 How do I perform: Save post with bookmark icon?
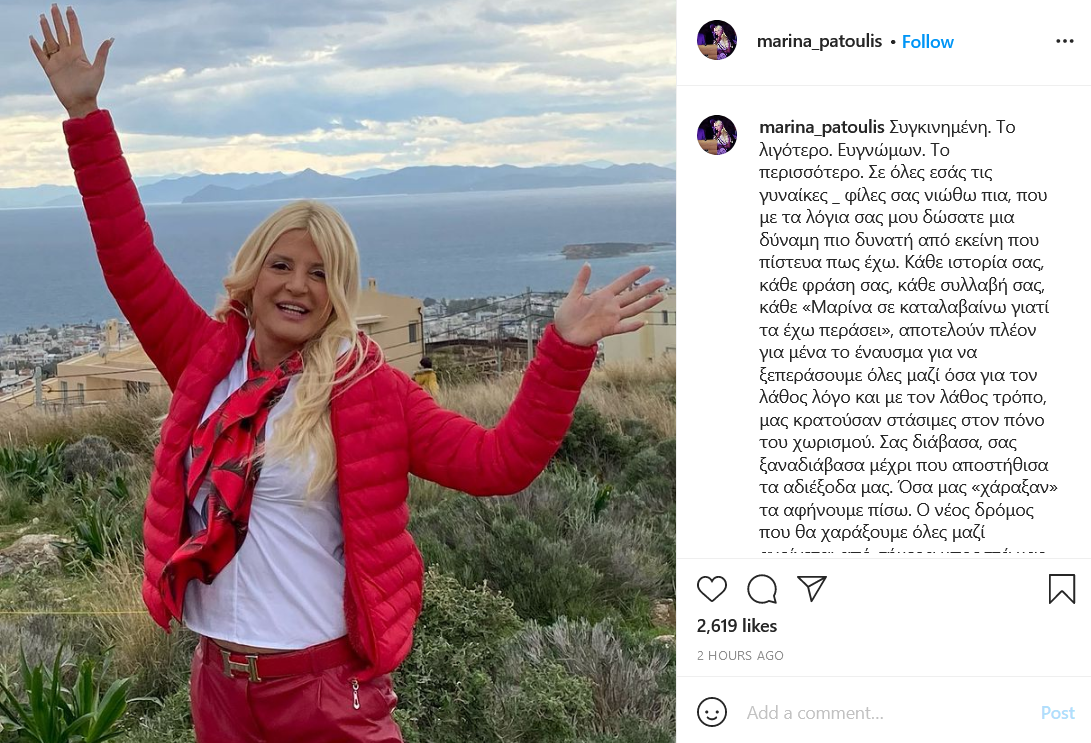tap(1062, 589)
